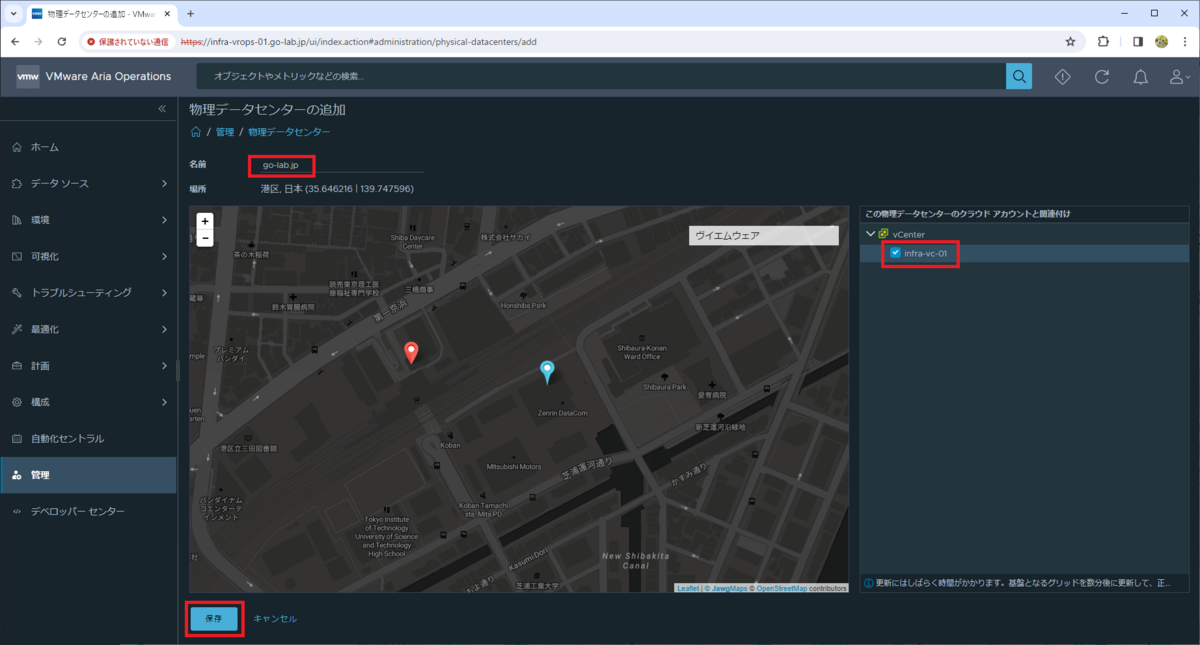Image resolution: width=1200 pixels, height=645 pixels.
Task: Click the 保存 save button
Action: pyautogui.click(x=214, y=619)
